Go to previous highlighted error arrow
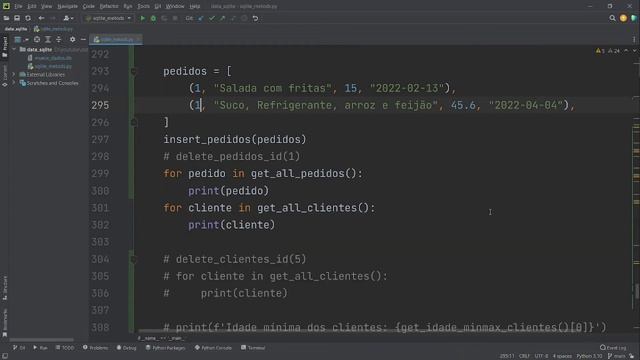This screenshot has height=360, width=640. click(x=626, y=51)
